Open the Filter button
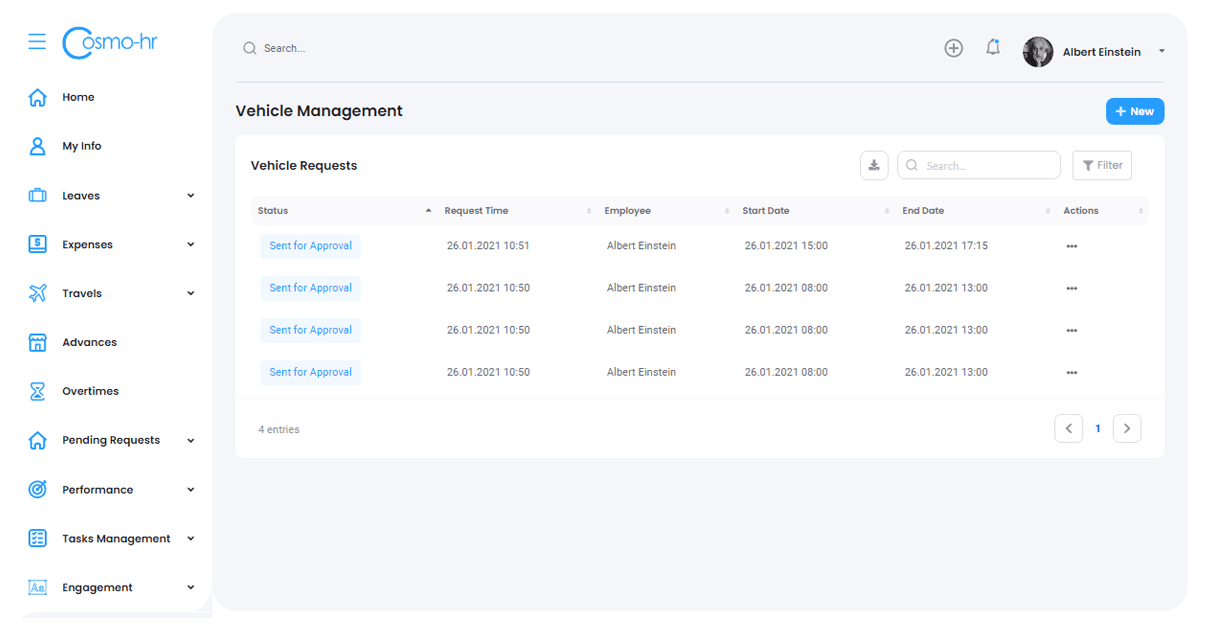Image resolution: width=1223 pixels, height=627 pixels. pyautogui.click(x=1101, y=166)
